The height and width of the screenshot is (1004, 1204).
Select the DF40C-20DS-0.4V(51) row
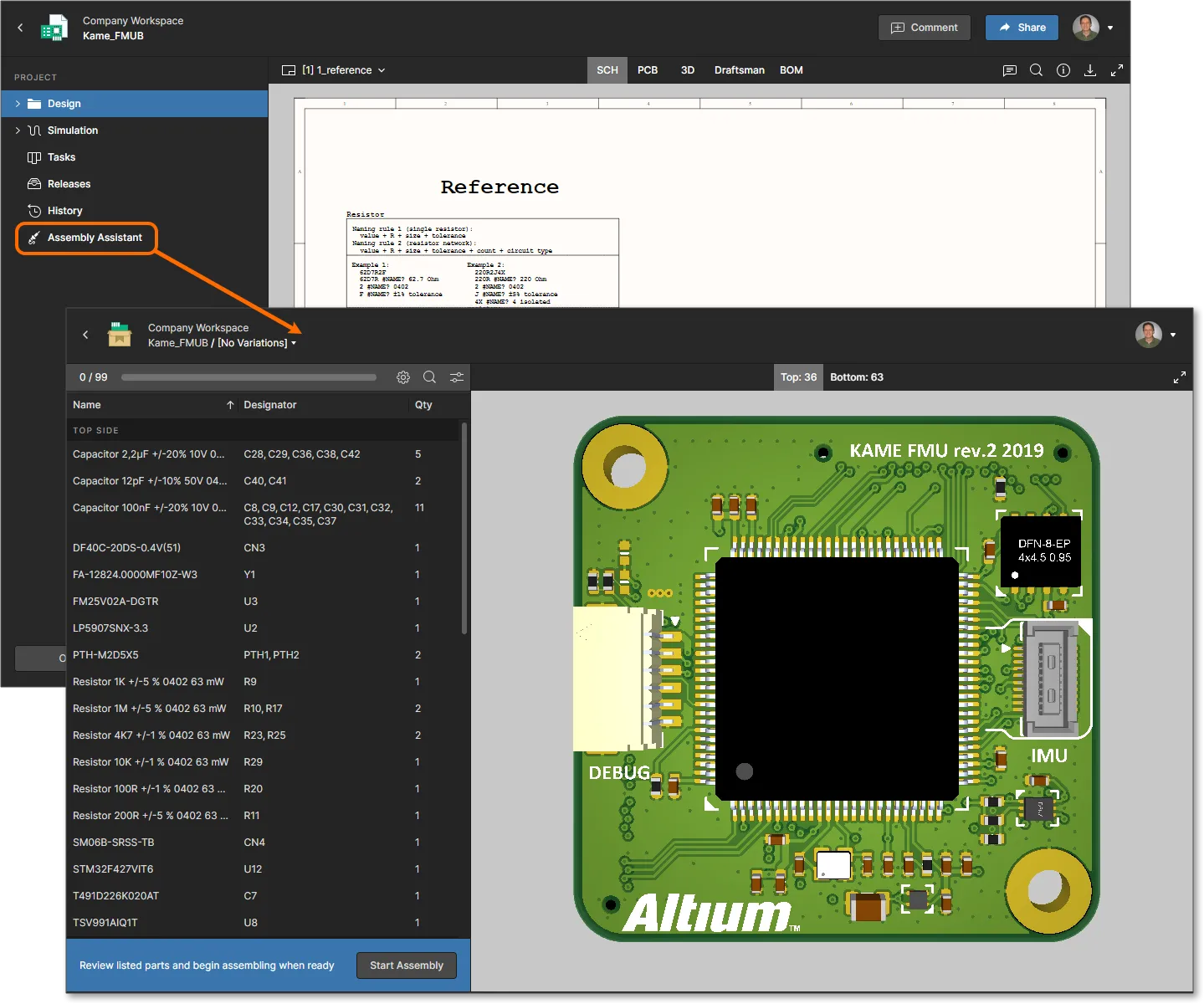point(264,548)
